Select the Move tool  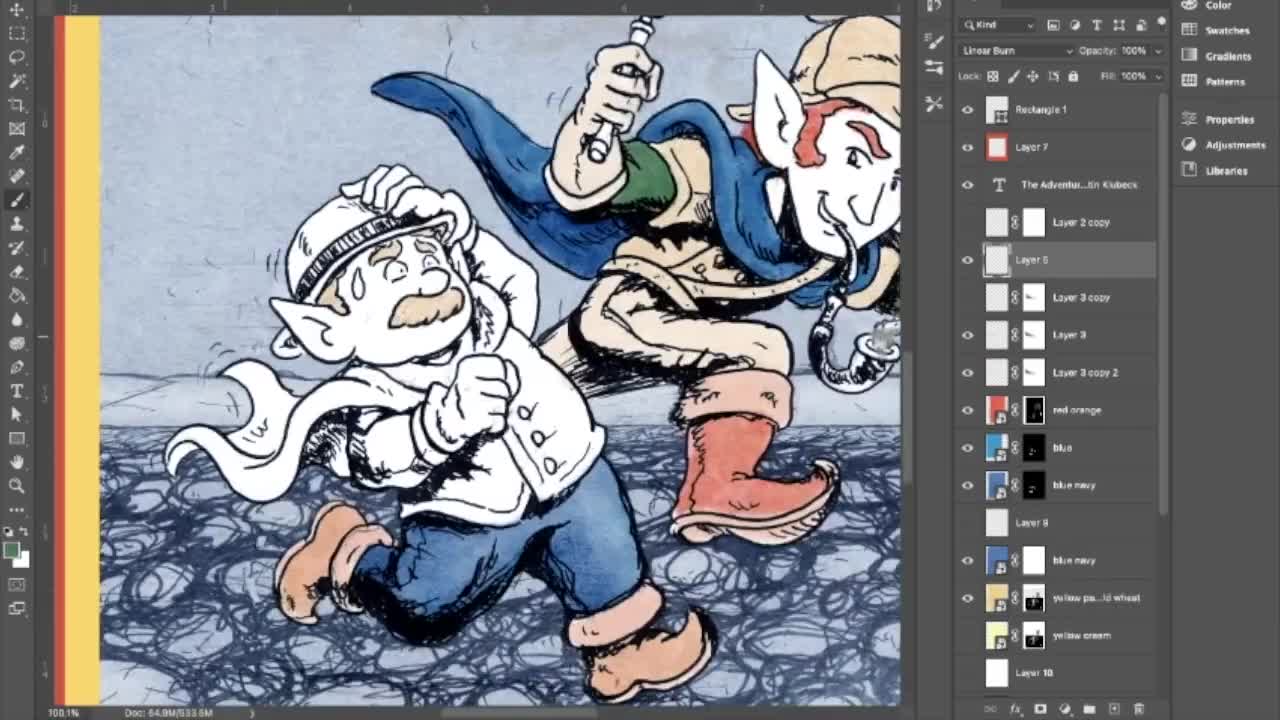[17, 9]
